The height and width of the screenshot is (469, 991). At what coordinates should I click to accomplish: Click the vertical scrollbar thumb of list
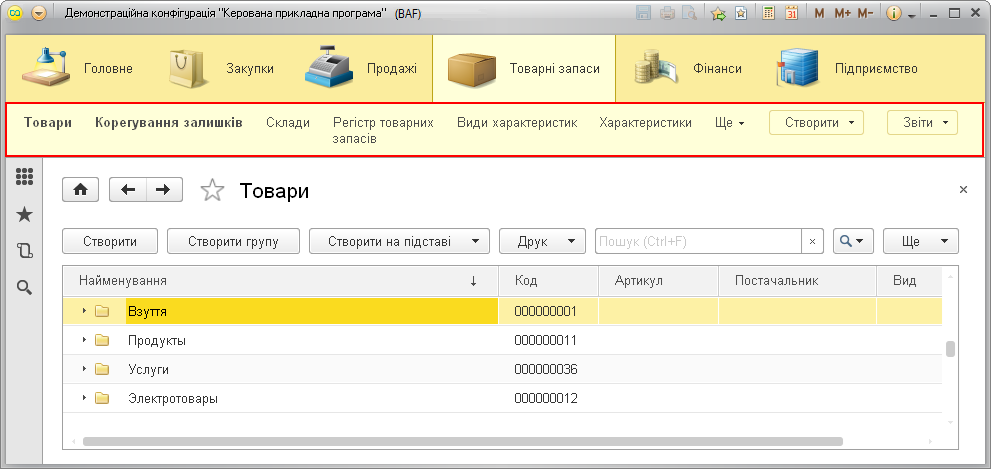(x=949, y=349)
